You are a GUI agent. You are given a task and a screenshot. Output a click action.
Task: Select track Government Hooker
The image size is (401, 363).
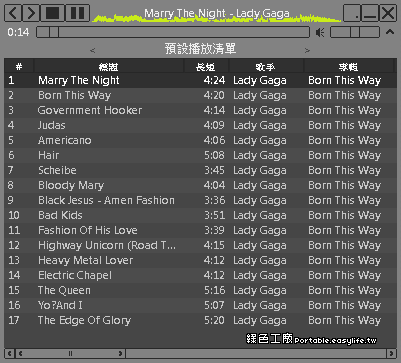[200, 110]
